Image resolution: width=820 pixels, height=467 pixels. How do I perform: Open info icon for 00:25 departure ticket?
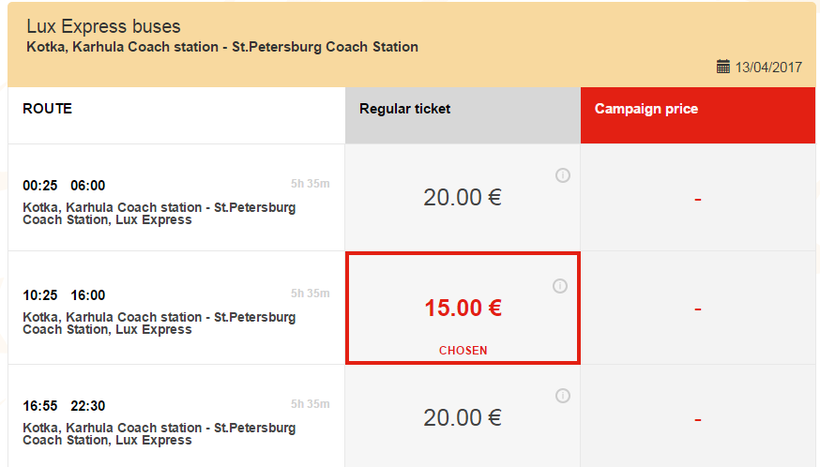coord(562,176)
